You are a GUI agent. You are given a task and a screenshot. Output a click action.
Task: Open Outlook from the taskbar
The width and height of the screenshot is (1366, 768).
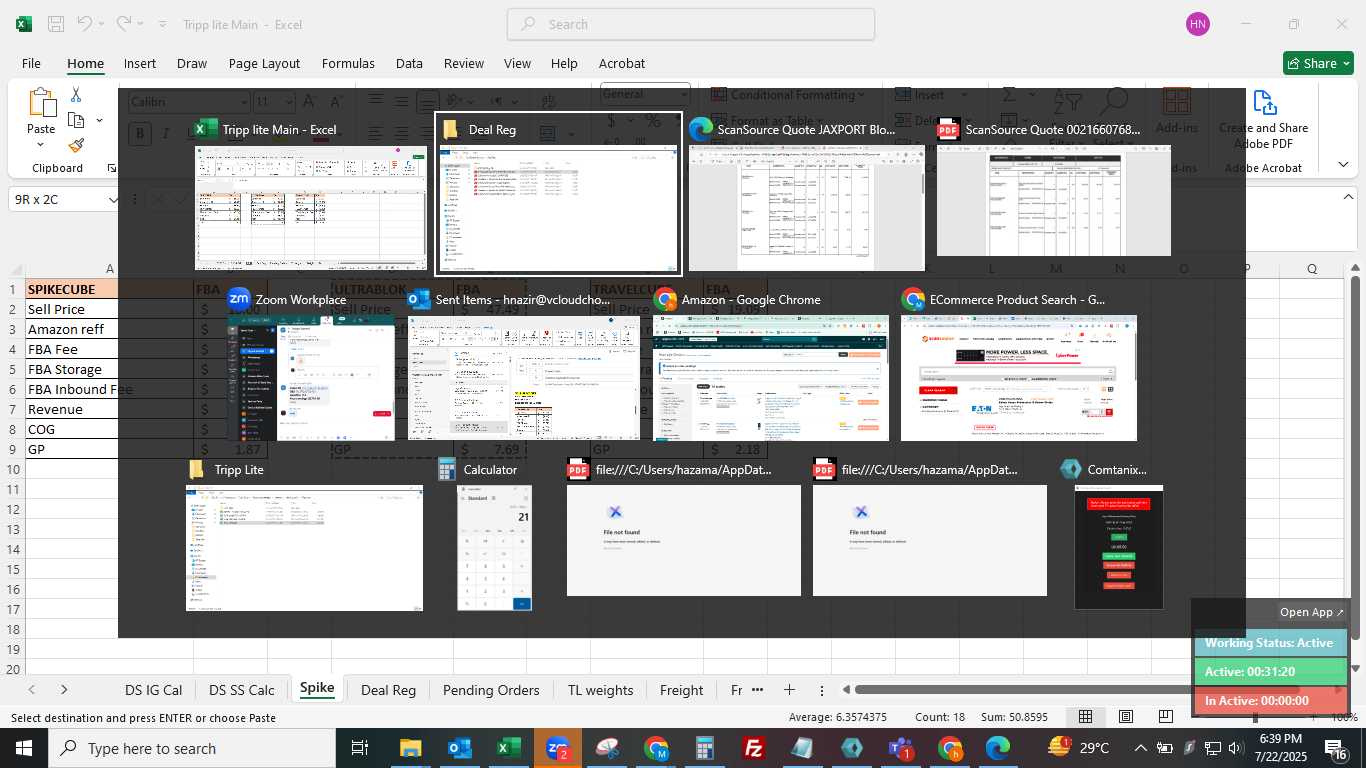(x=459, y=748)
